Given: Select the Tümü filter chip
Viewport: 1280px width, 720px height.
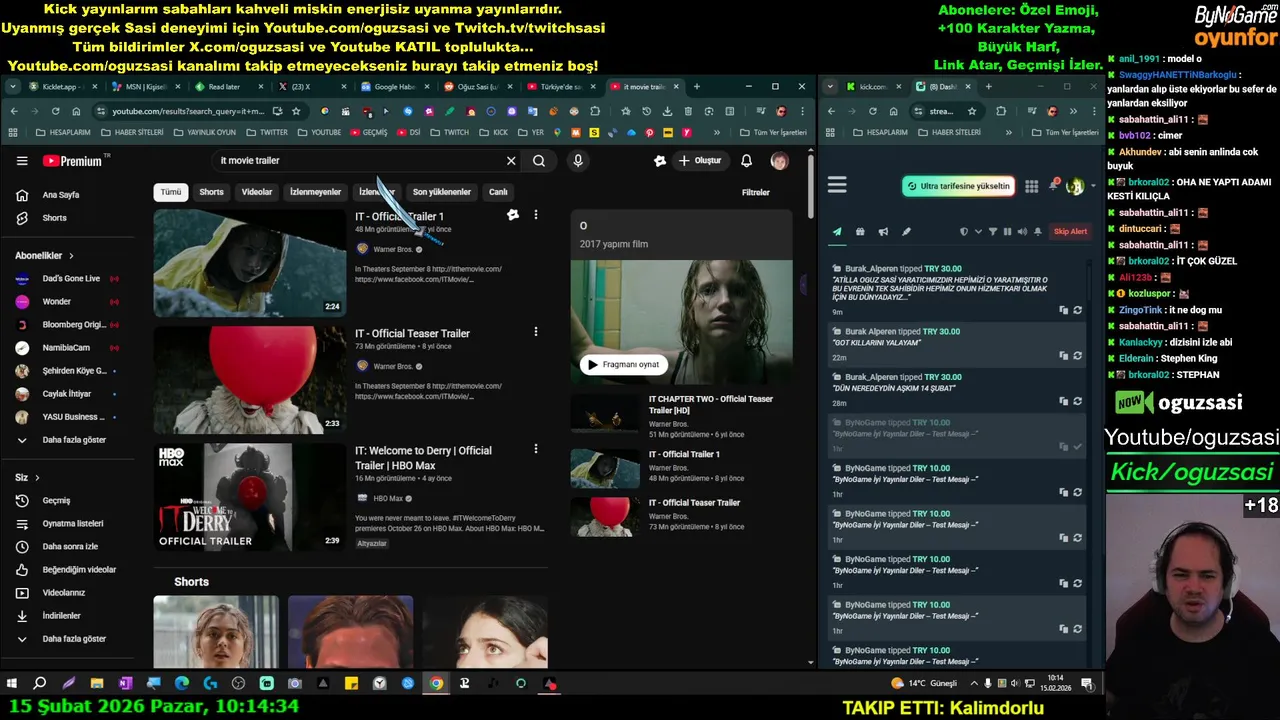Looking at the screenshot, I should [171, 192].
